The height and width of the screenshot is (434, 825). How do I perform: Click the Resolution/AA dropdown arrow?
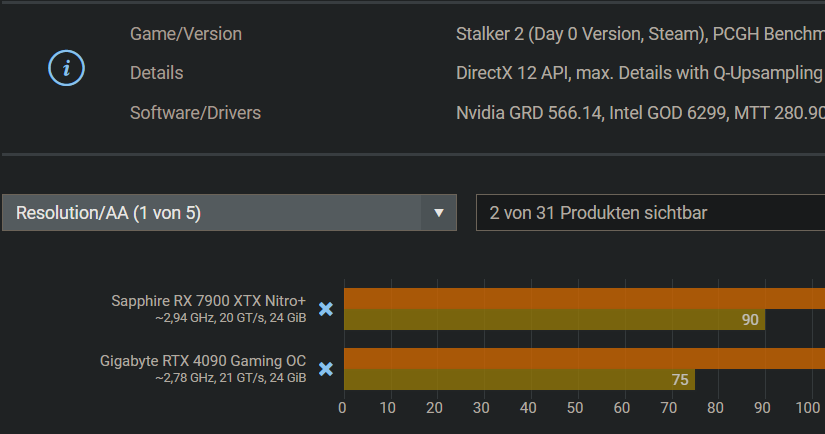point(438,213)
